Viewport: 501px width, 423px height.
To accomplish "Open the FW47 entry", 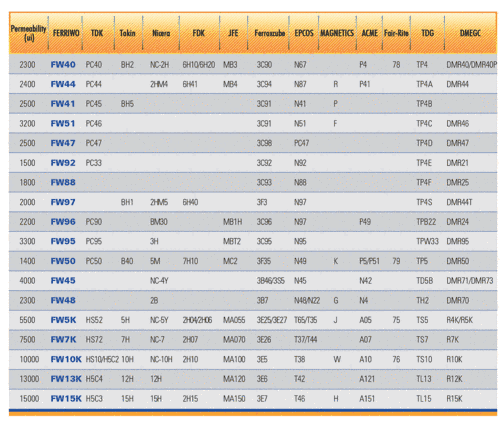I will click(63, 143).
